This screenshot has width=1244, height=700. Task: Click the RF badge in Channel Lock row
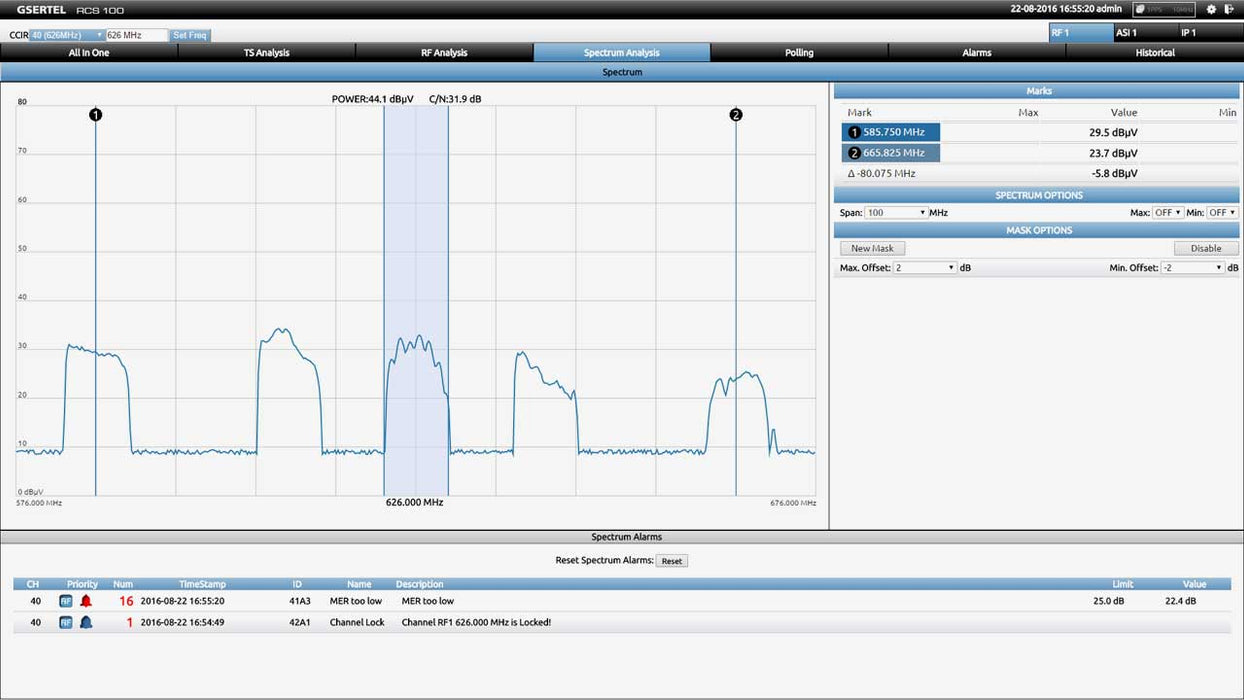66,622
